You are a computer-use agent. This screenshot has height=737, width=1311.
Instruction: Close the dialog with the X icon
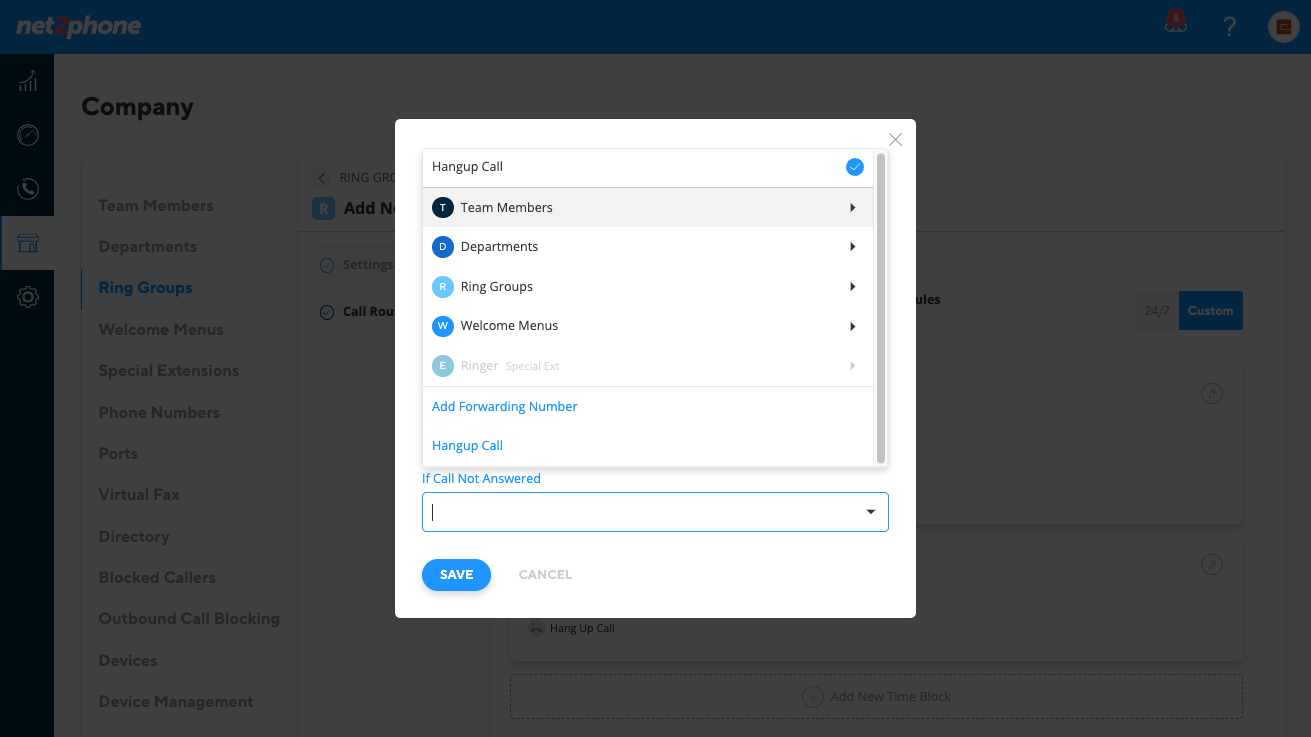click(895, 139)
